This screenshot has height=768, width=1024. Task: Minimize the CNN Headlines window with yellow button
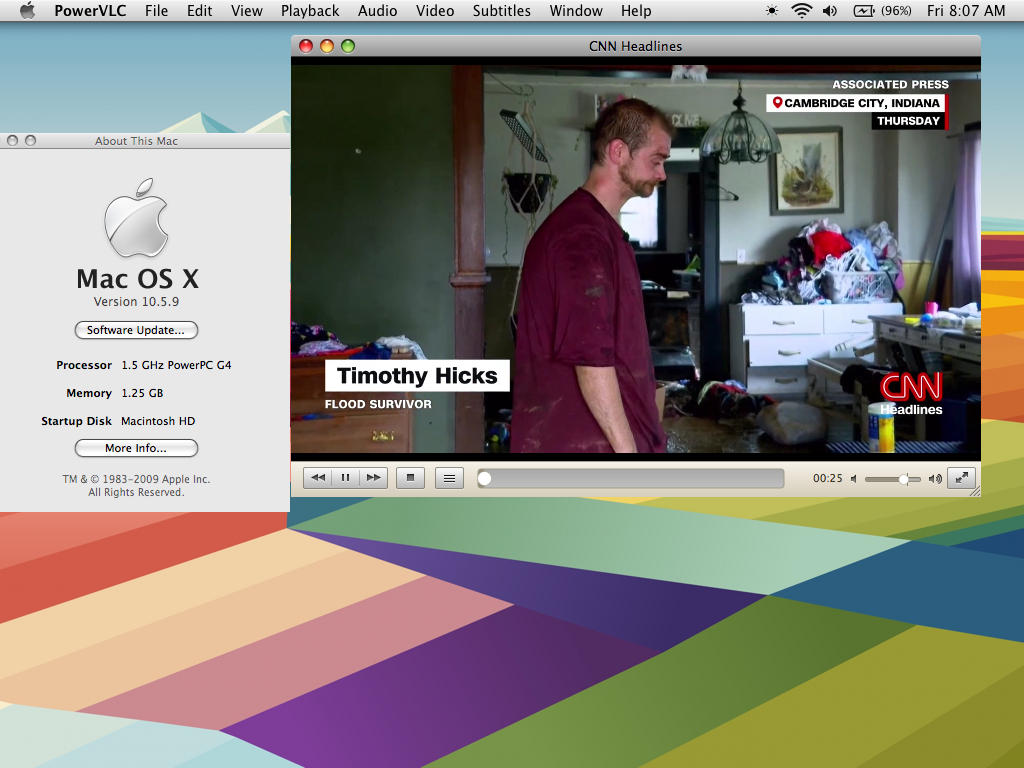click(x=327, y=46)
